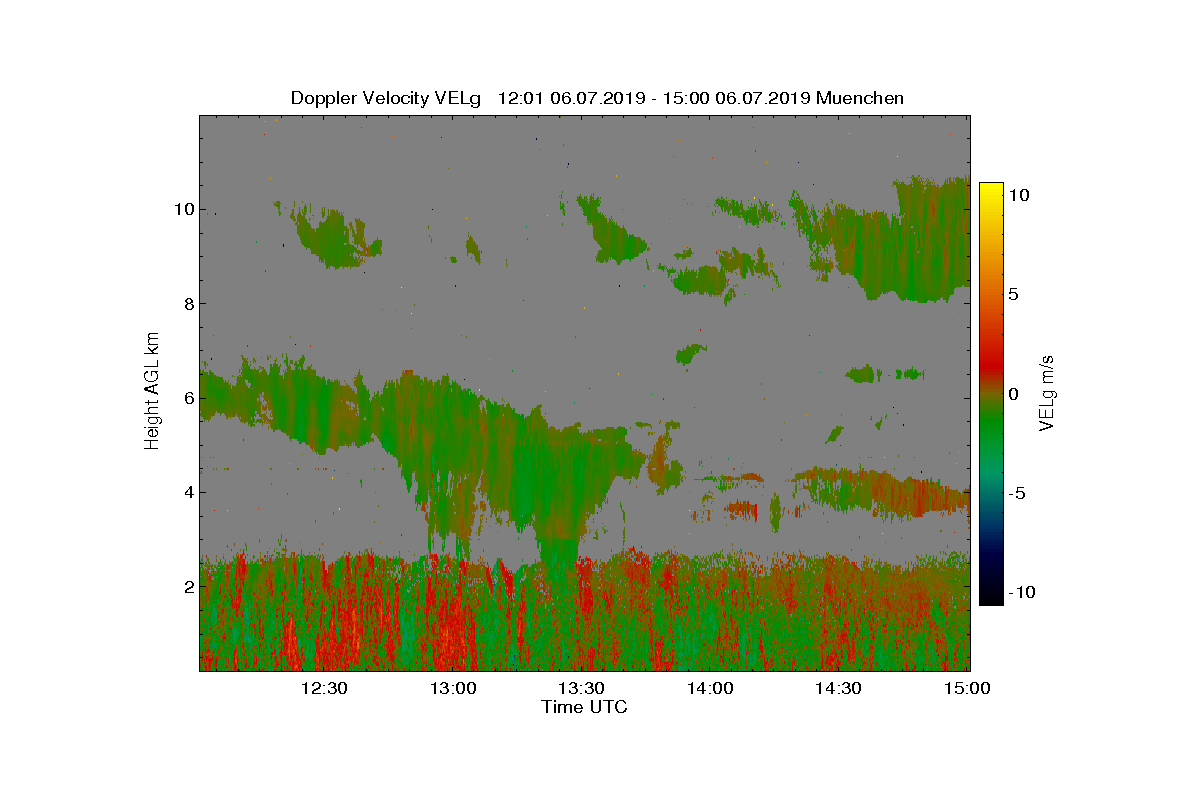Viewport: 1200px width, 800px height.
Task: Click the 'Height AGL km' y-axis label
Action: point(152,391)
